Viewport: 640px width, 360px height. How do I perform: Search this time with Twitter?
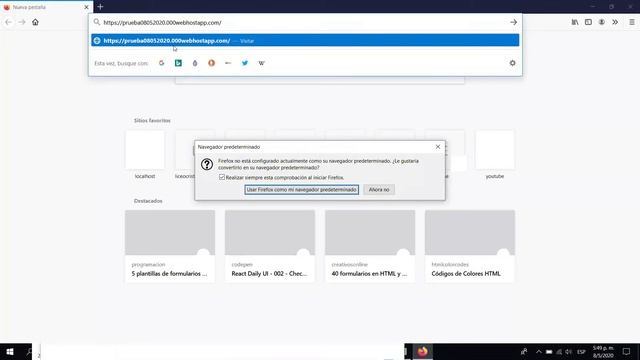[x=245, y=63]
